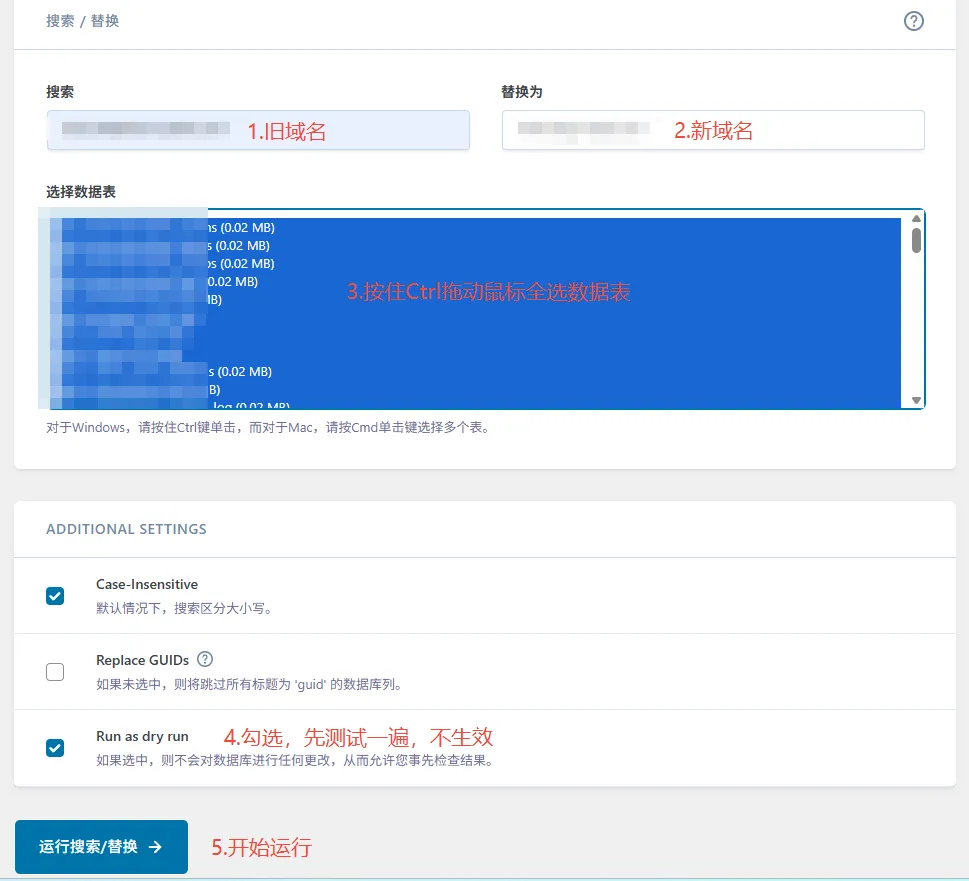The image size is (969, 881).
Task: Enable the Replace GUIDs checkbox
Action: (x=55, y=672)
